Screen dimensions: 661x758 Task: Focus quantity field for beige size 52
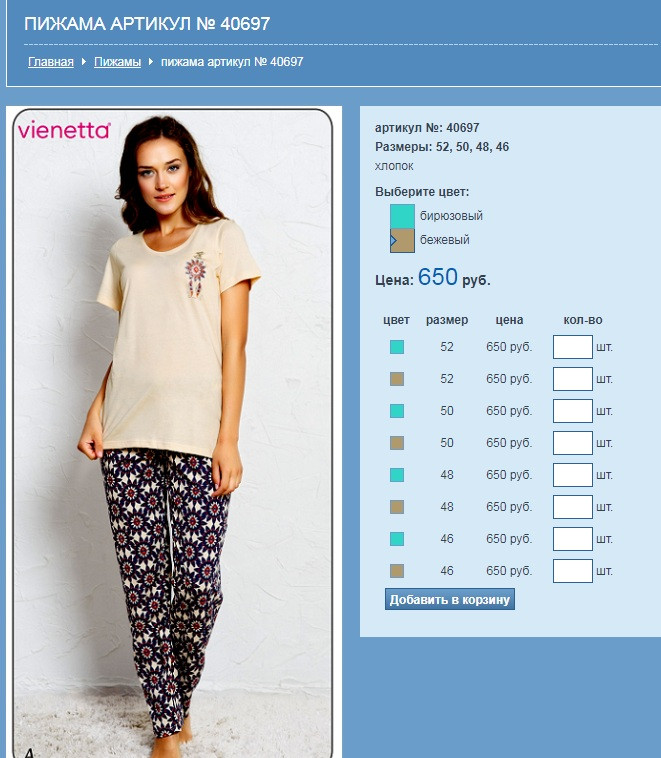[x=573, y=379]
